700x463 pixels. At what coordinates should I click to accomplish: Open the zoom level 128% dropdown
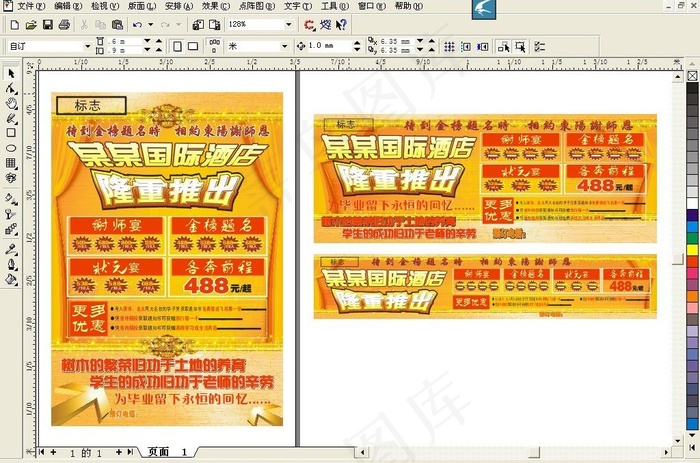[x=288, y=25]
